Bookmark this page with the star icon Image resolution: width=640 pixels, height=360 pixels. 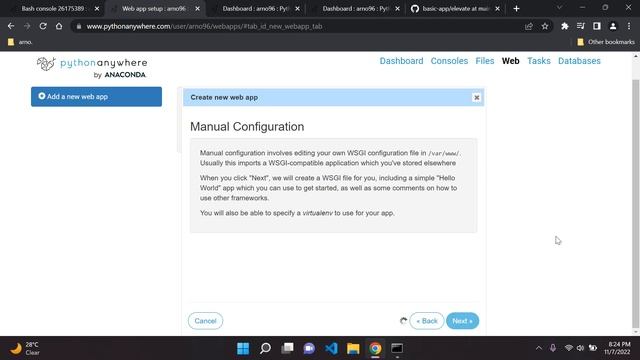click(545, 26)
